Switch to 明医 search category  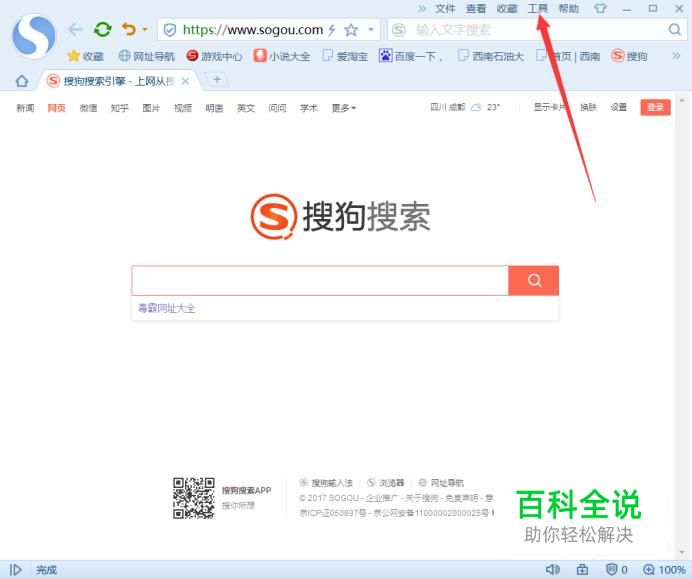214,108
